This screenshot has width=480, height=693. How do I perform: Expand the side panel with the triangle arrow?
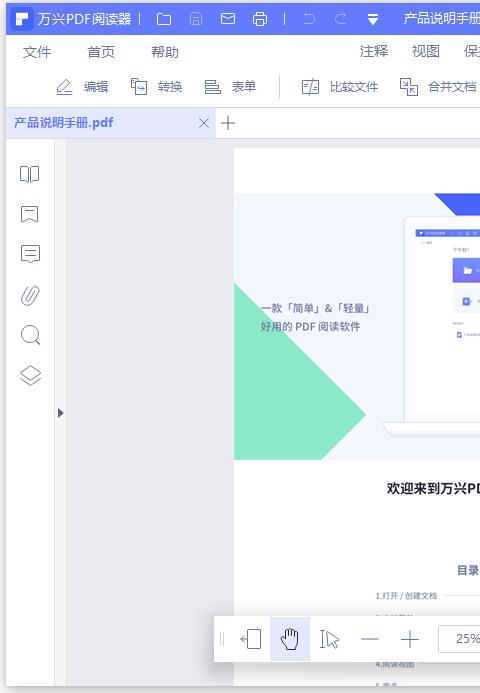[x=61, y=413]
